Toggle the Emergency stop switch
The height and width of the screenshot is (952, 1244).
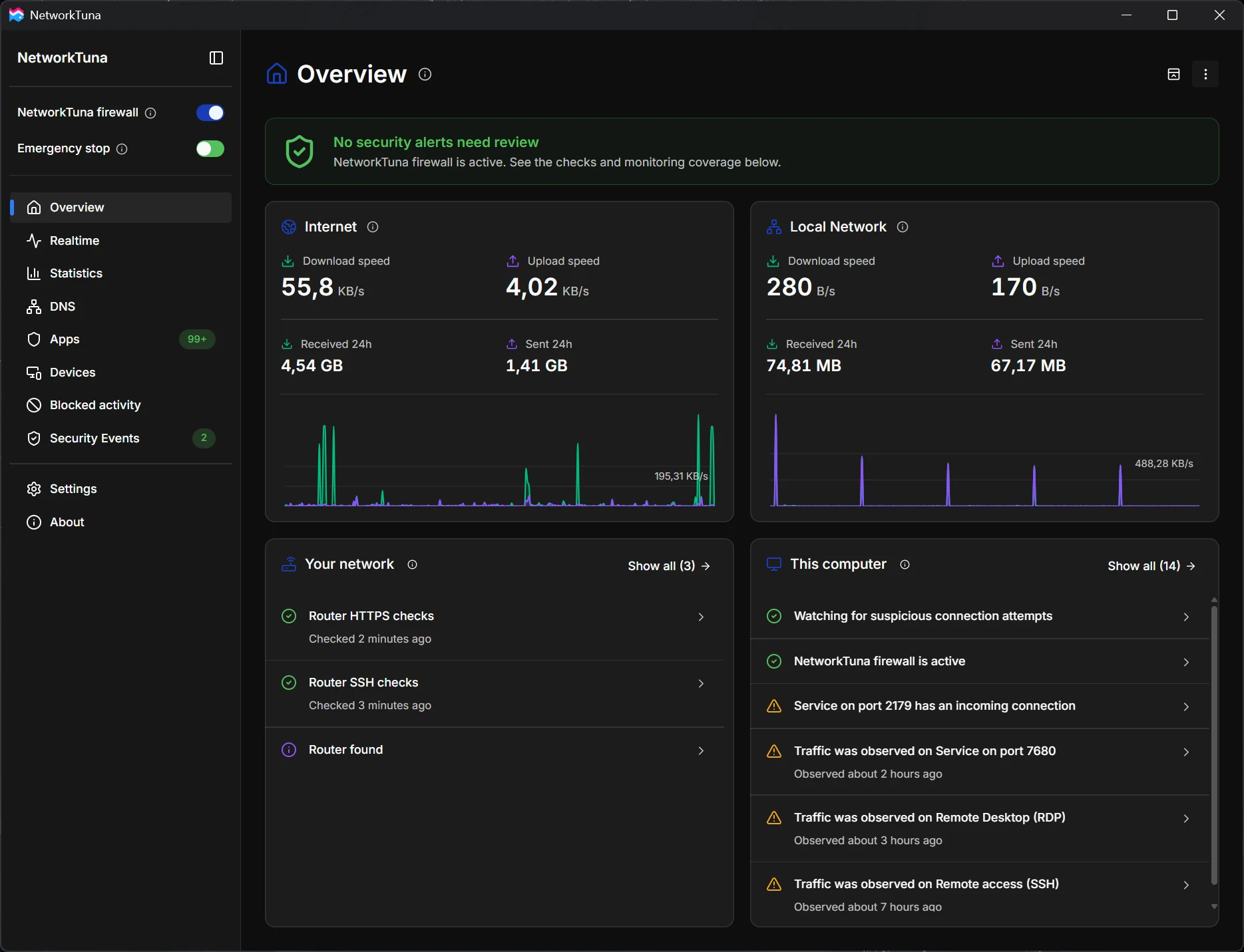[x=210, y=149]
